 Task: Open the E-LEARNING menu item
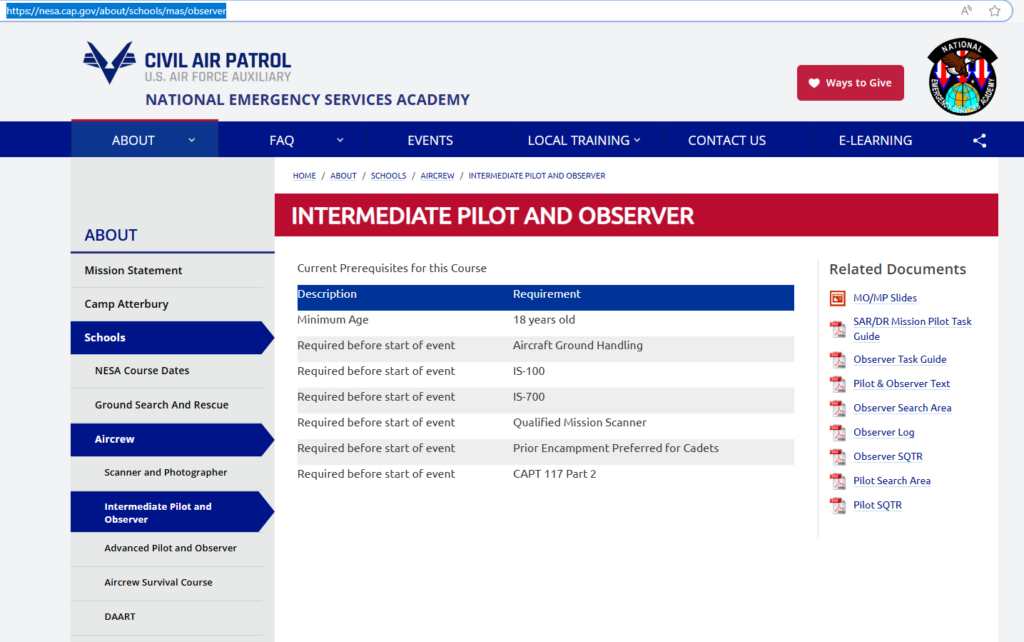[875, 140]
